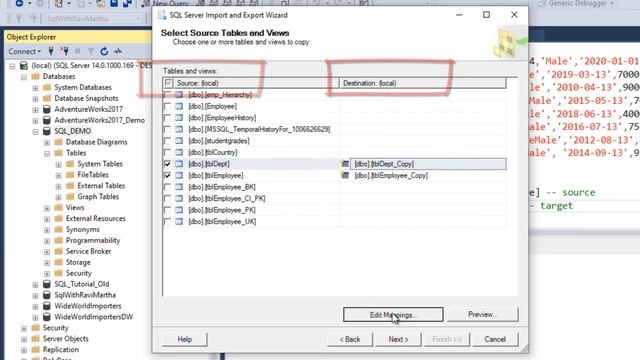Click the folder icon beside Service Broker
The image size is (640, 360).
coord(59,251)
